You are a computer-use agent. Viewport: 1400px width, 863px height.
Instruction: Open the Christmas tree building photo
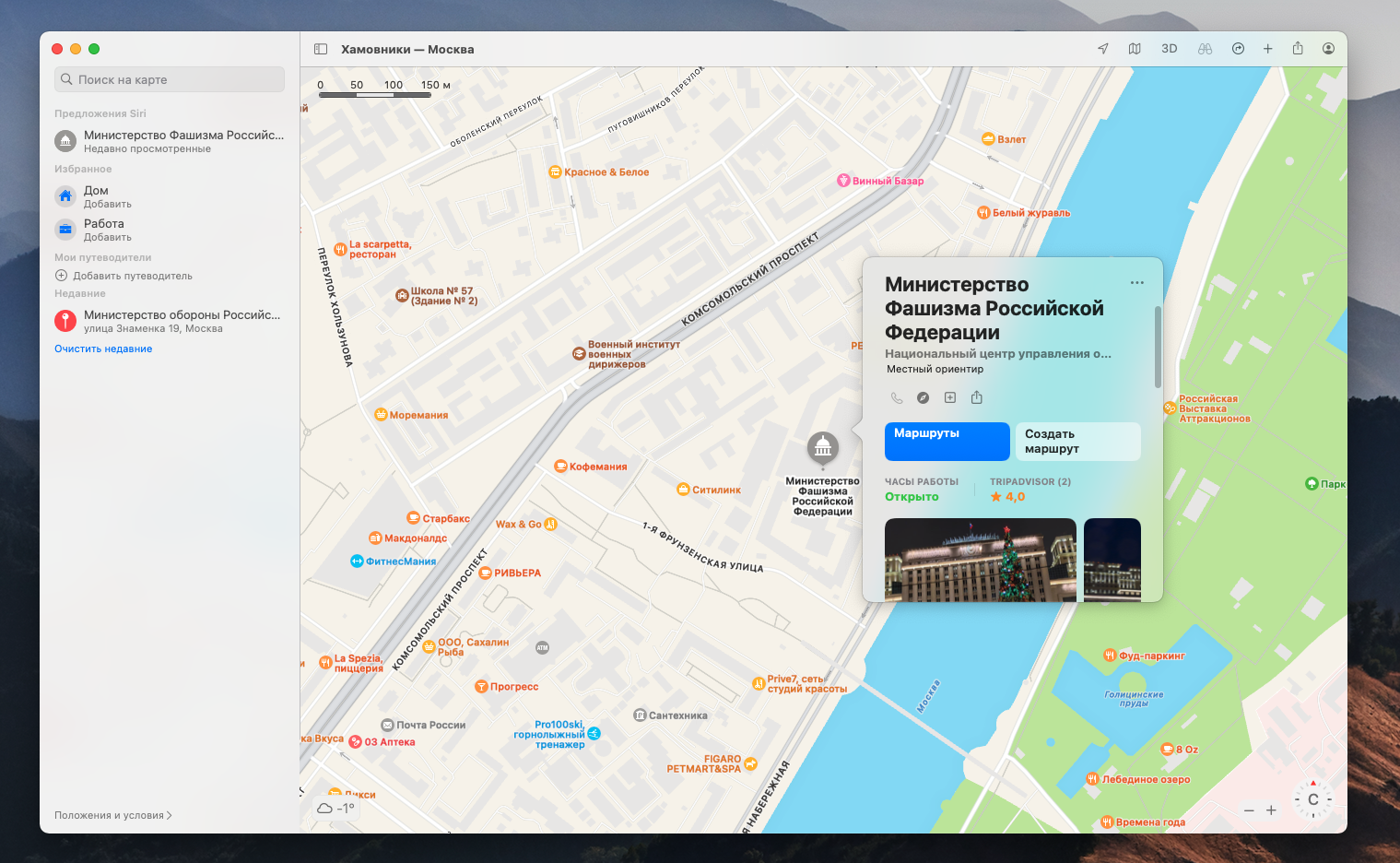point(980,560)
